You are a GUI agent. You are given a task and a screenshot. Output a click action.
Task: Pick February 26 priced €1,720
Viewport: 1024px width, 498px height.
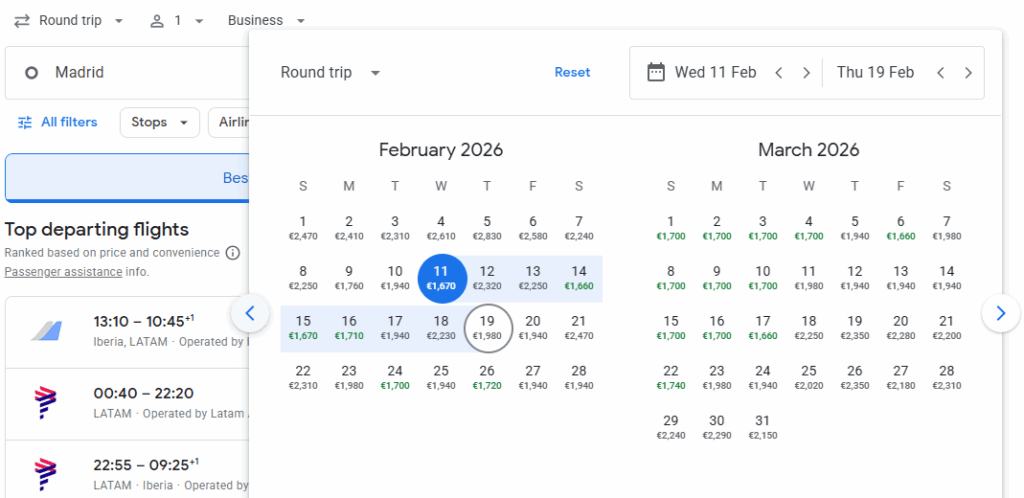click(486, 377)
